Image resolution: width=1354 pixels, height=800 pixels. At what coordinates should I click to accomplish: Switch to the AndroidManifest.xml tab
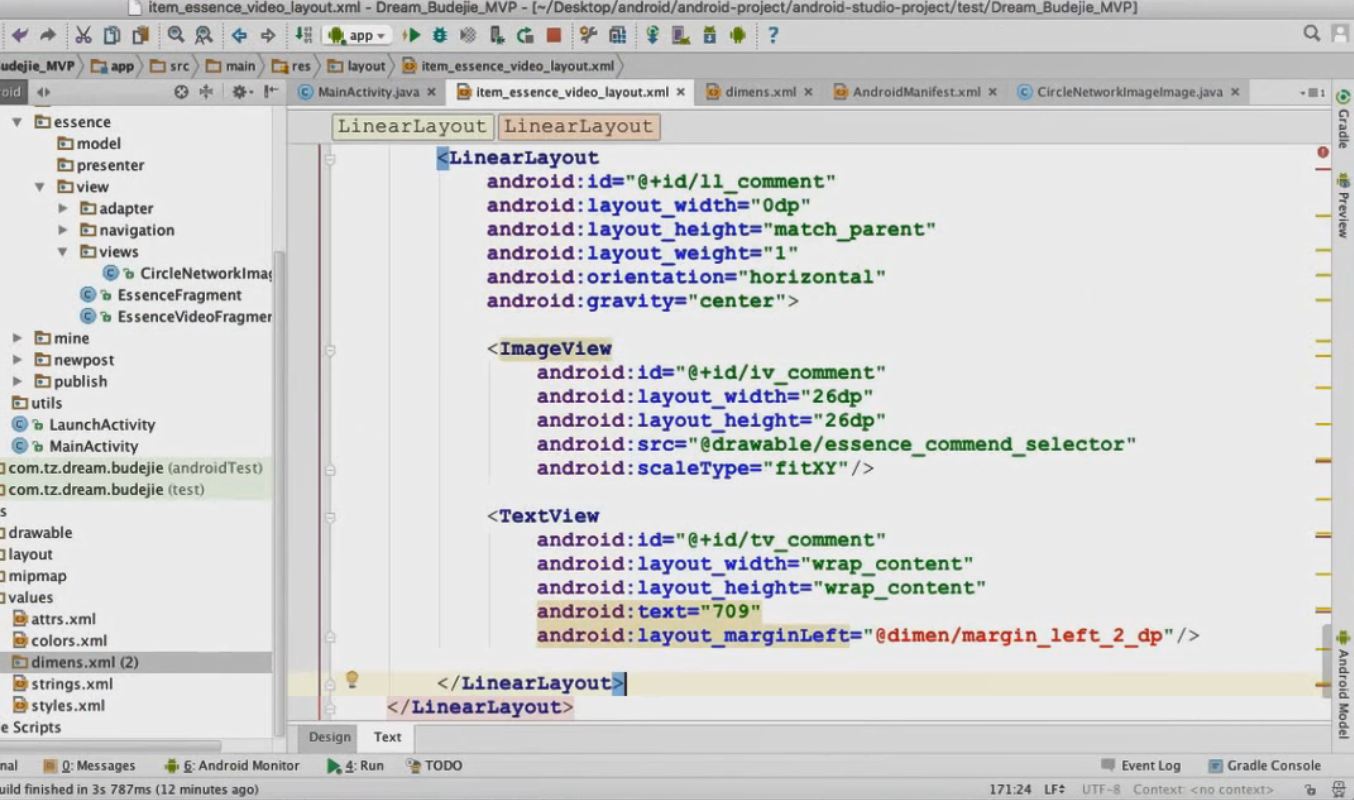[x=916, y=92]
